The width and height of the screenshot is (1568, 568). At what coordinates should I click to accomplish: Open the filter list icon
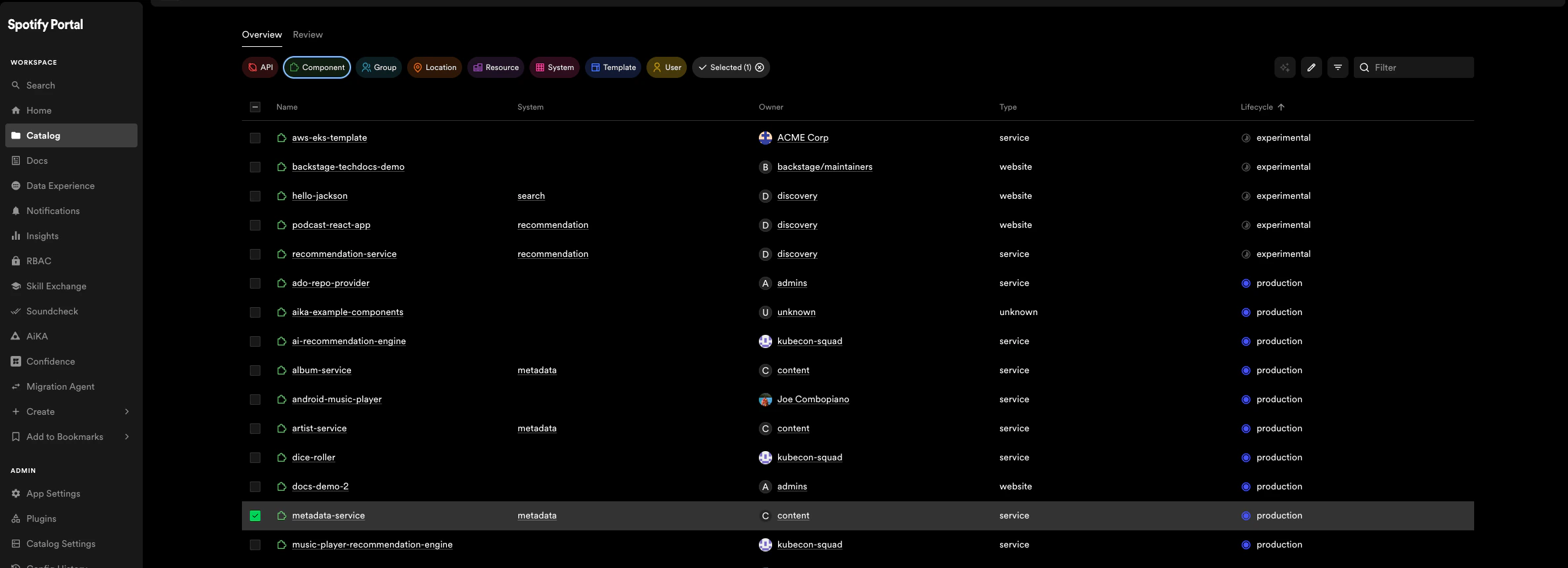1337,67
